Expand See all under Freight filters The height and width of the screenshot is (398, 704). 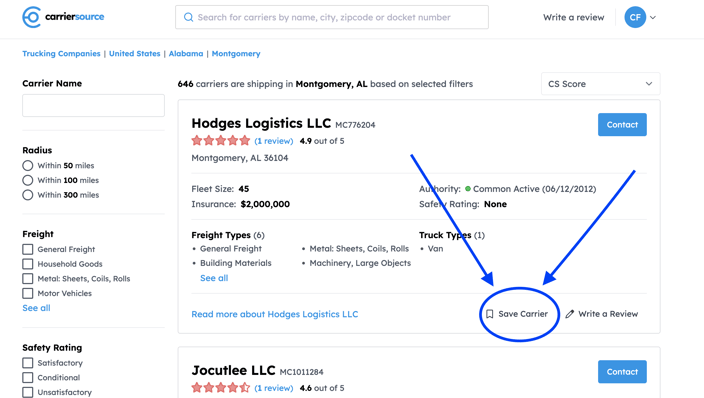(36, 308)
